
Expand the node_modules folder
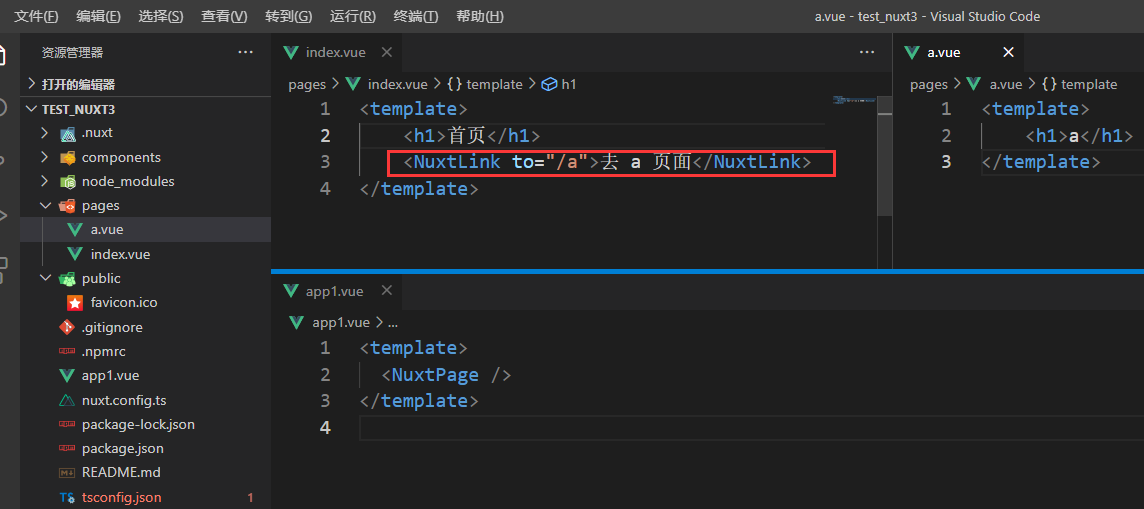tap(44, 181)
